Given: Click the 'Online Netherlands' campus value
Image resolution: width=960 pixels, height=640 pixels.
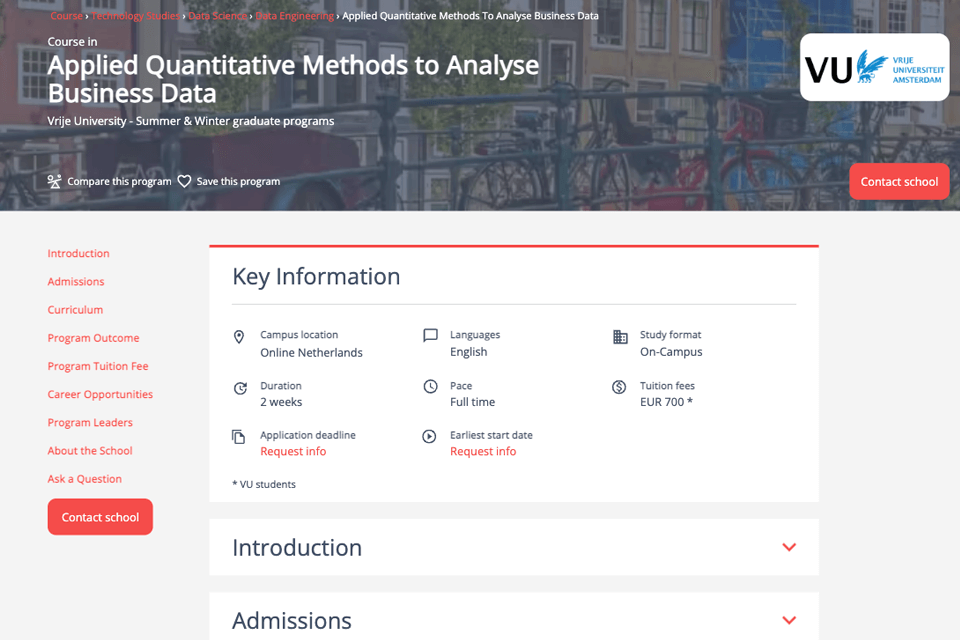Looking at the screenshot, I should (x=312, y=353).
